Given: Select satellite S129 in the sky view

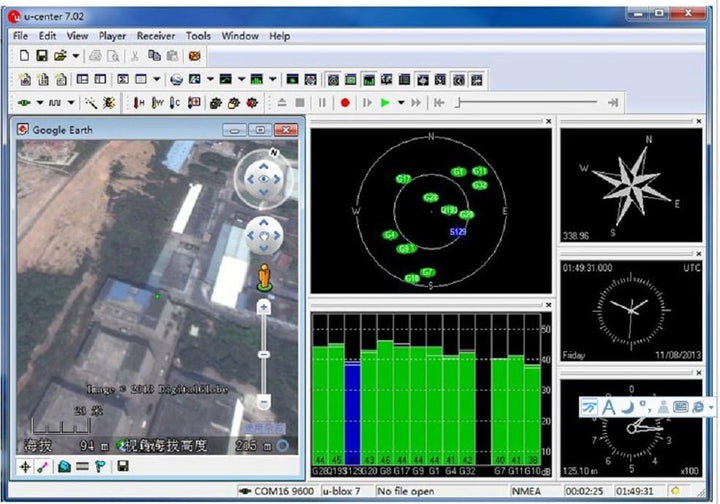Looking at the screenshot, I should pos(458,232).
